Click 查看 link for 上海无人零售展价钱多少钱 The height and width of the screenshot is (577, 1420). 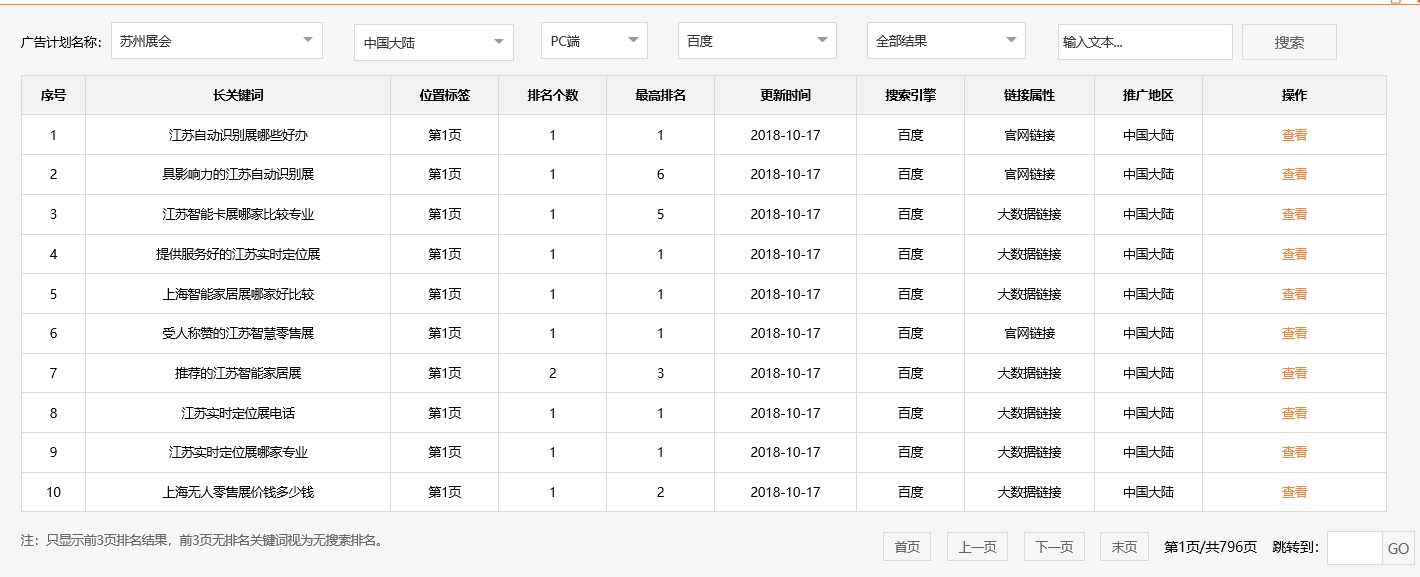[1294, 492]
